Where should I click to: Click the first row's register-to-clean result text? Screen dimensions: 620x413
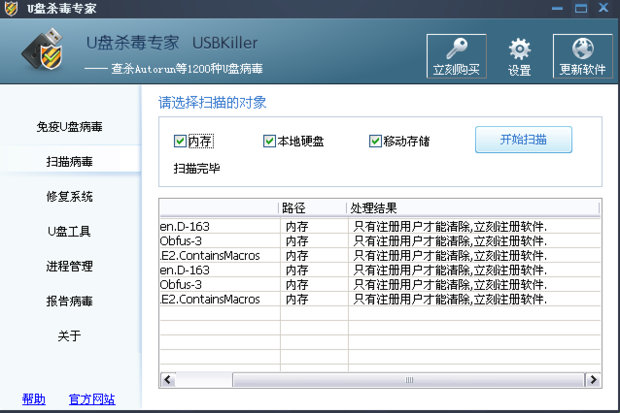[x=450, y=227]
